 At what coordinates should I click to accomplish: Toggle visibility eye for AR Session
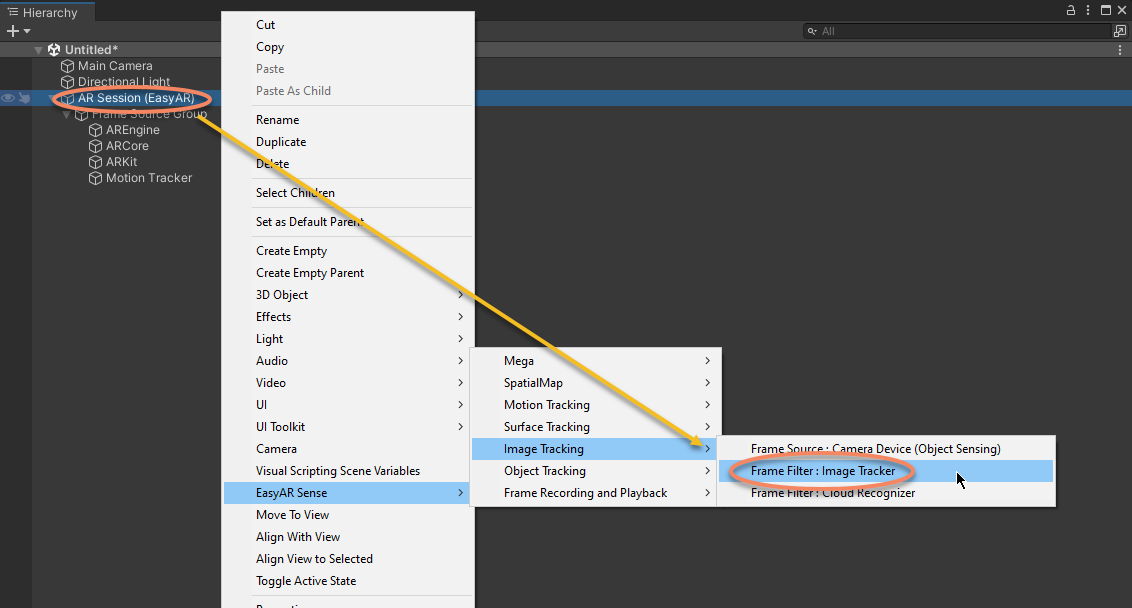8,98
